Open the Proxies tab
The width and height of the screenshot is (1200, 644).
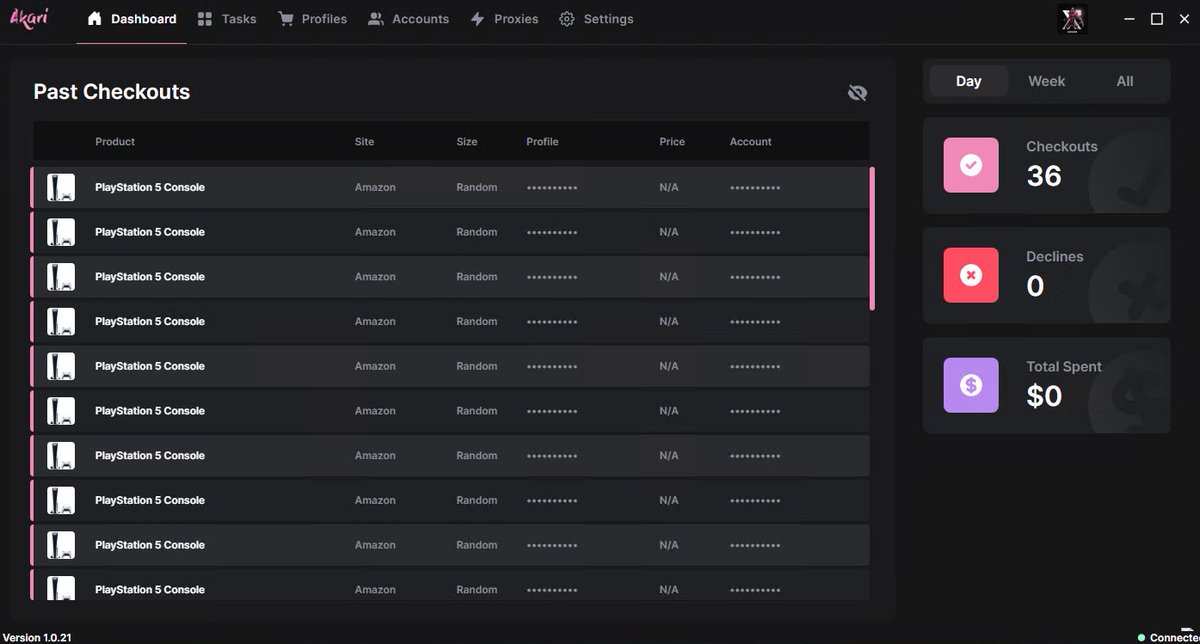(x=504, y=19)
